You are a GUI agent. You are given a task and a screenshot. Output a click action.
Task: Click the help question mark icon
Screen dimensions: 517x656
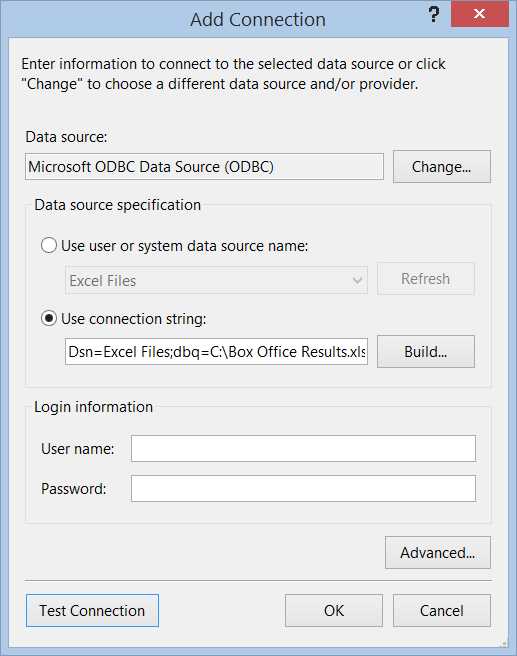coord(434,15)
